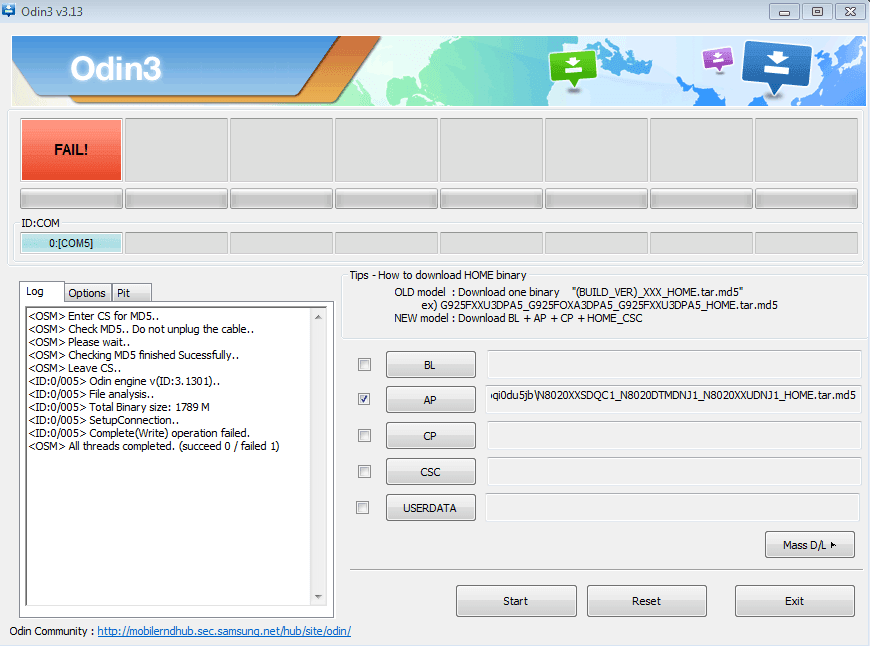
Task: Click log line 'Enter CS for MD5..'
Action: pyautogui.click(x=94, y=316)
